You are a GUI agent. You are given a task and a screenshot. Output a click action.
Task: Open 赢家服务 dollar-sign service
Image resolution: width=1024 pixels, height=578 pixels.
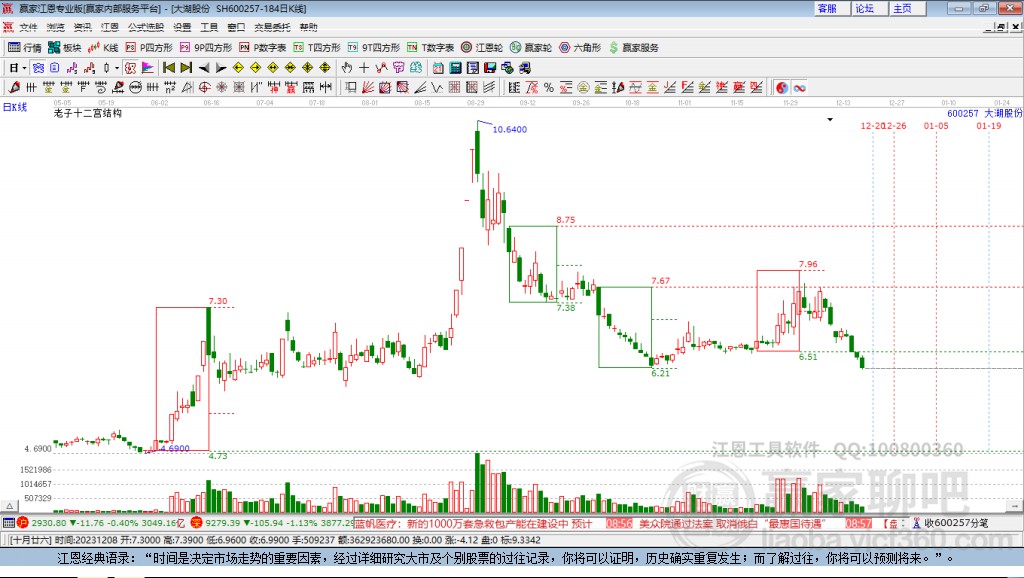point(633,48)
